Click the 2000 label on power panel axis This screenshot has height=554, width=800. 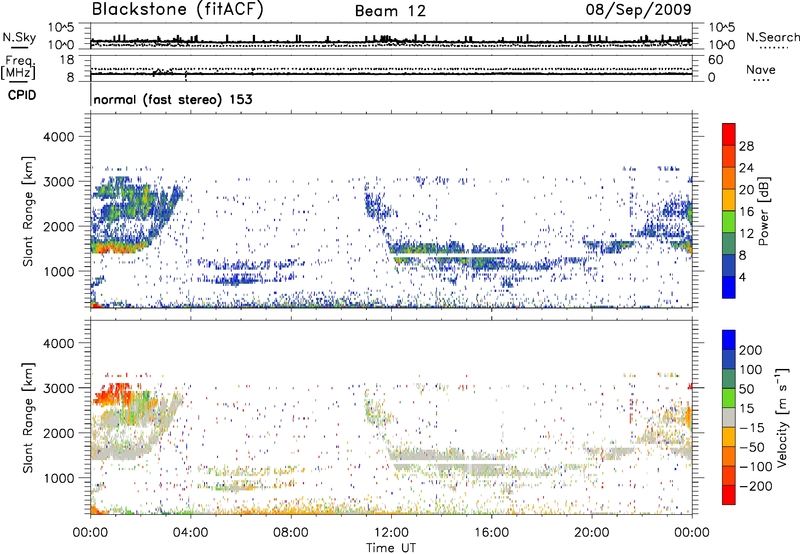pos(58,226)
